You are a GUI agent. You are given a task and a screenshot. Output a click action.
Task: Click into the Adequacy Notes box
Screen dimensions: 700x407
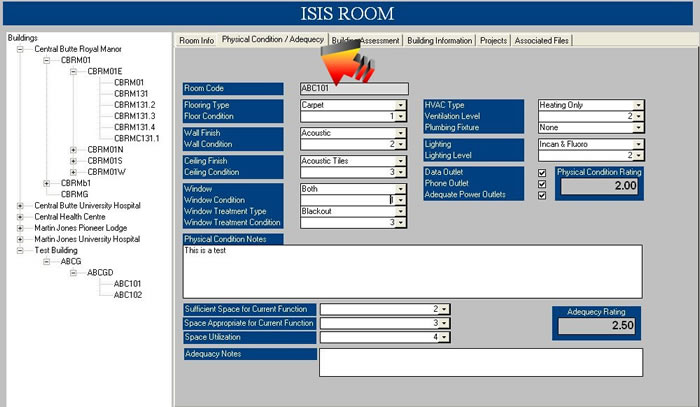481,362
